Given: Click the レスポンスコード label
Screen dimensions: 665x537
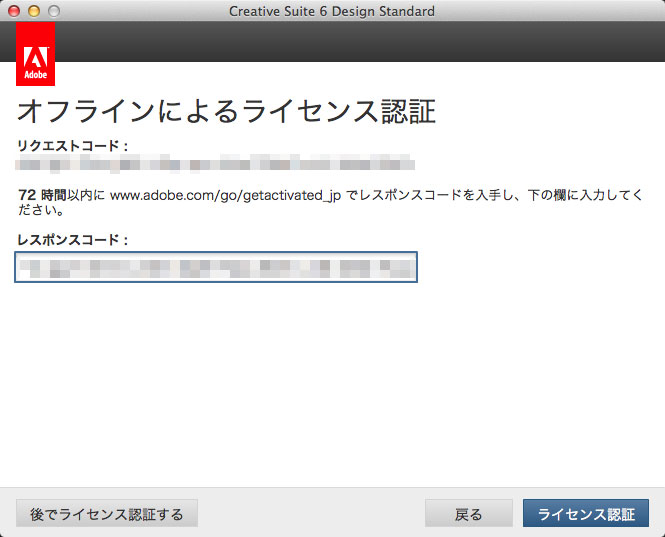Looking at the screenshot, I should coord(73,240).
